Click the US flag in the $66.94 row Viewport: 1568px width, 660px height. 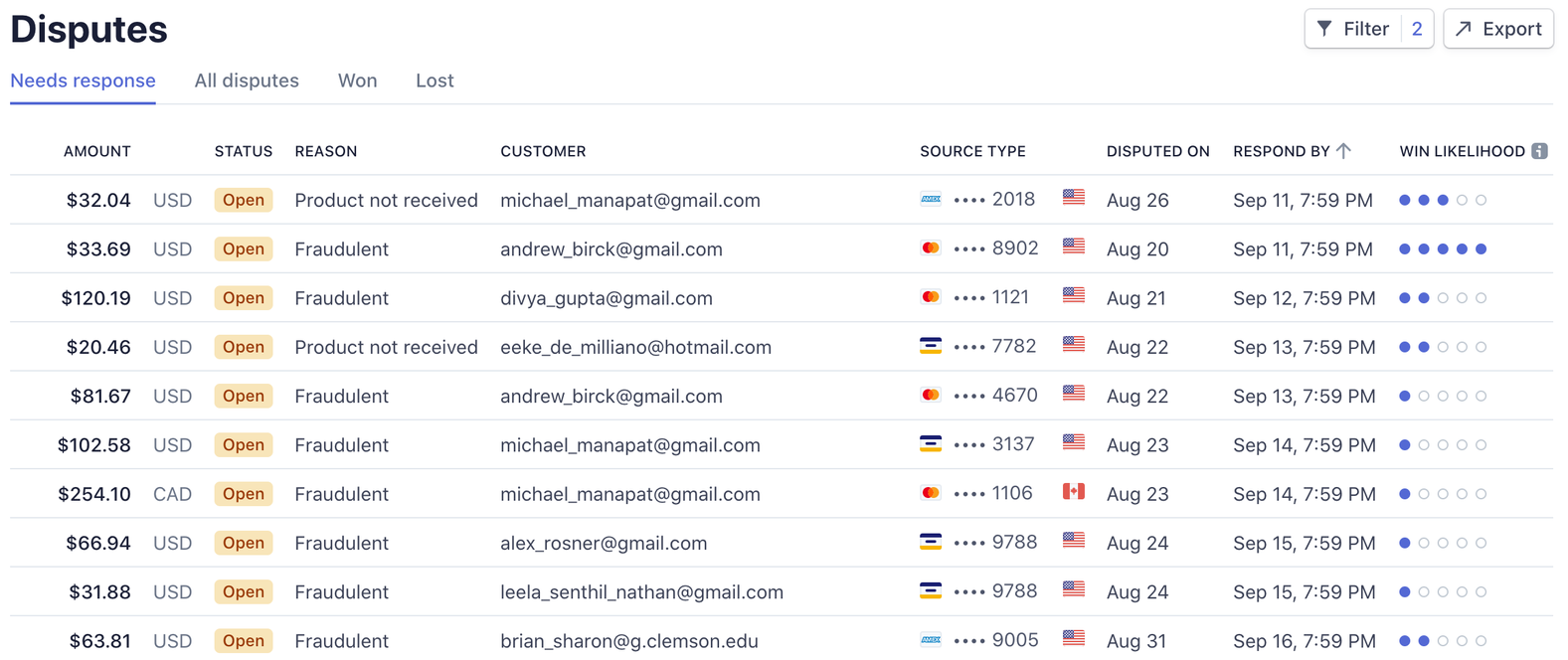click(1074, 540)
